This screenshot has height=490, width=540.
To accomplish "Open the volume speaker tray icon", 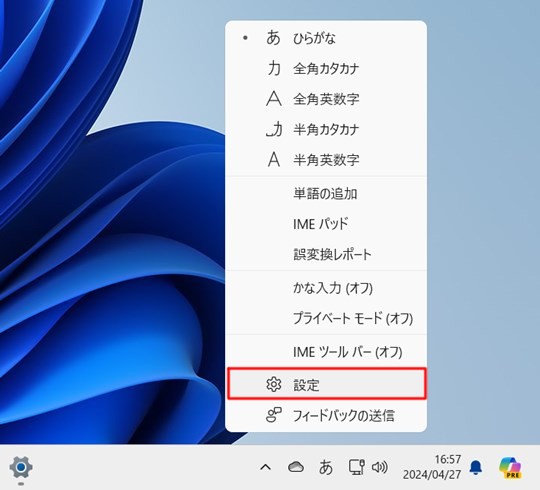I will tap(380, 467).
